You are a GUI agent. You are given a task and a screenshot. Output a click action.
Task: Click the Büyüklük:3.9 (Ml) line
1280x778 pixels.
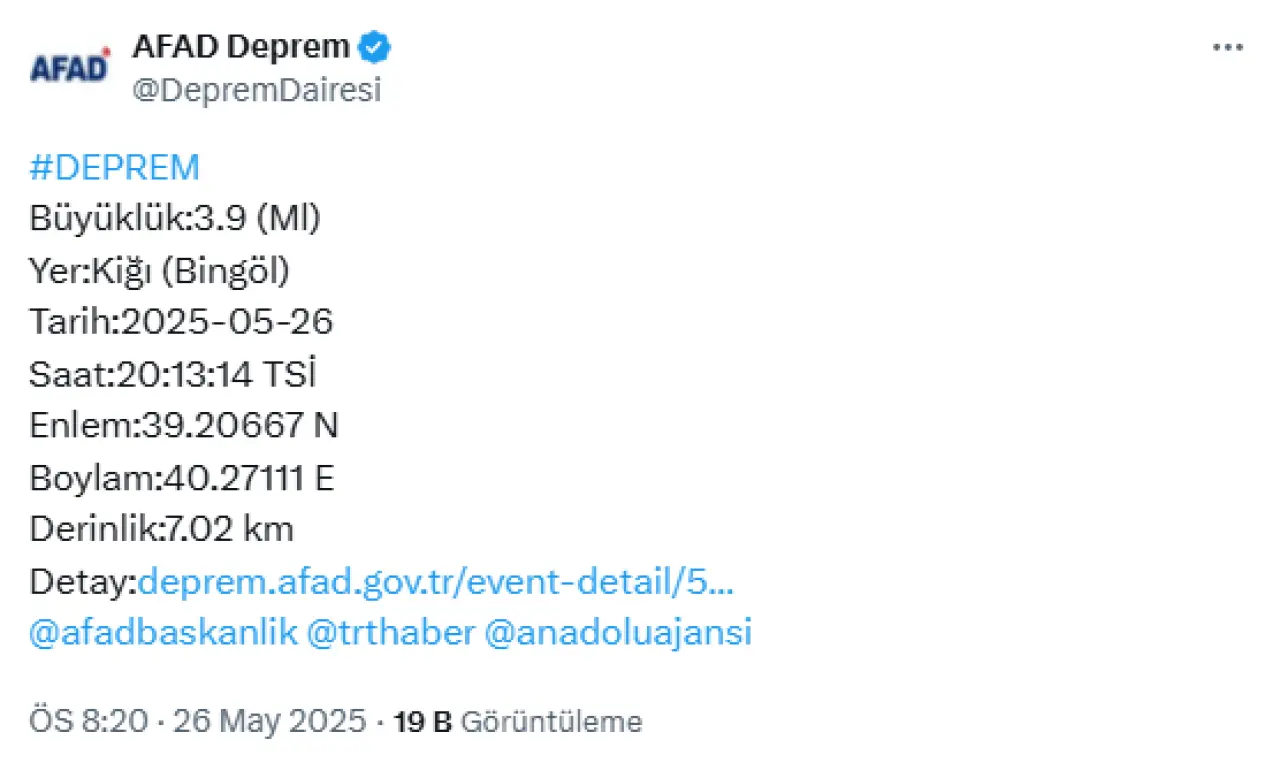(175, 218)
